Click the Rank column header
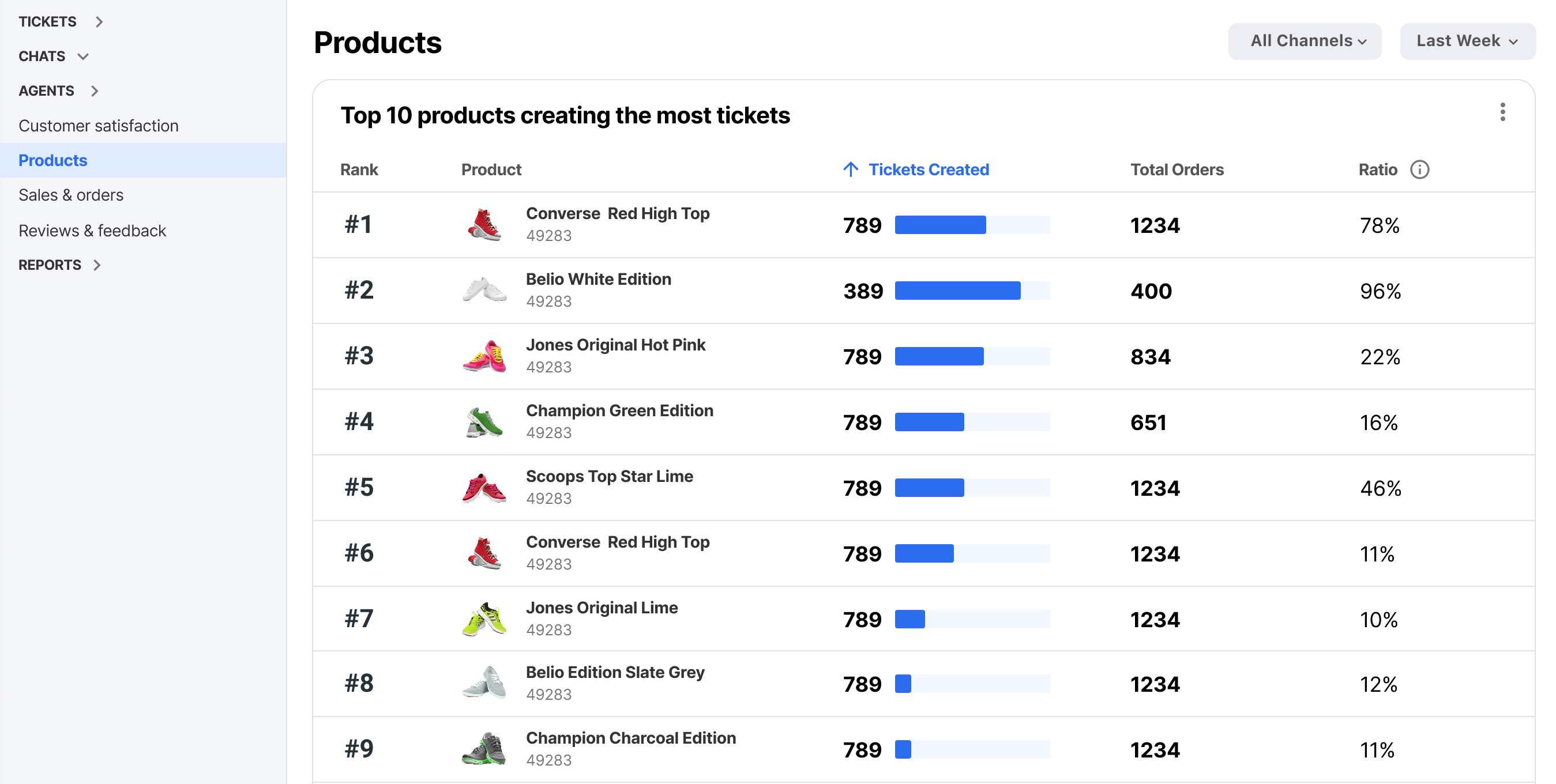1556x784 pixels. tap(359, 169)
